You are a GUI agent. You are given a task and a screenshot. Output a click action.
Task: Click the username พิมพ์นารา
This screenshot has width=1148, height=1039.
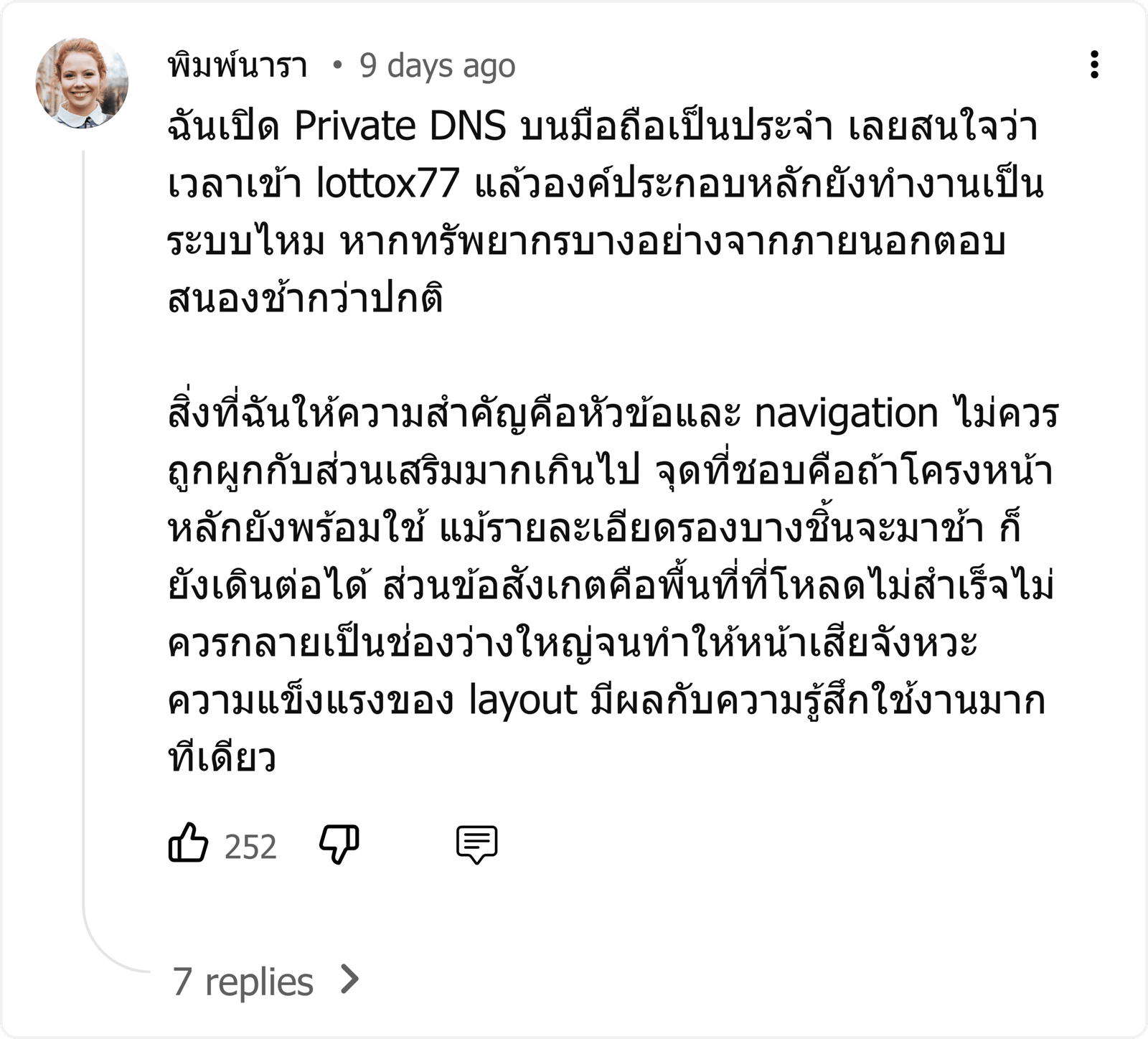pos(237,65)
